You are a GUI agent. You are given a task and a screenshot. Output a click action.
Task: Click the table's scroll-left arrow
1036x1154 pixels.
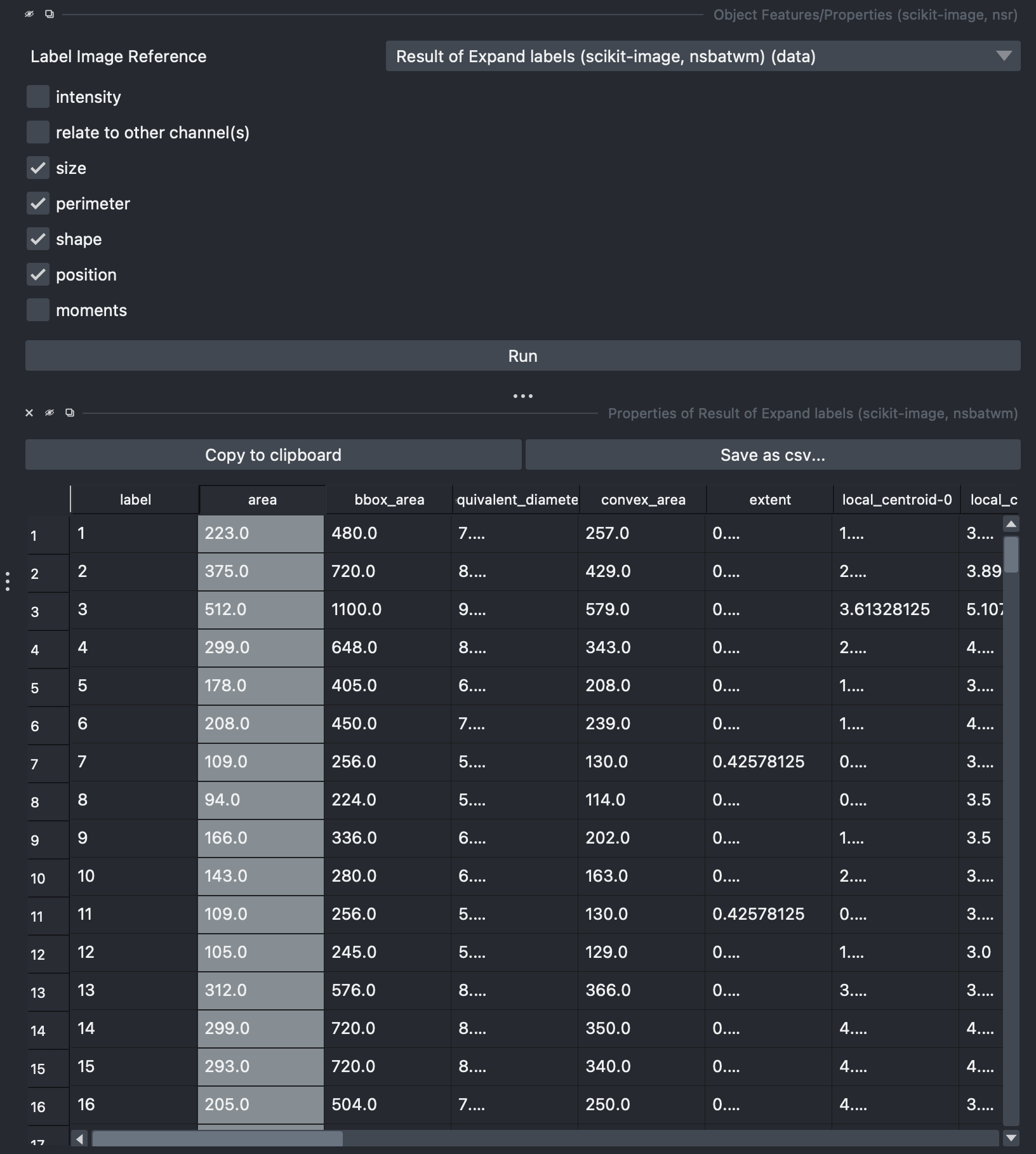point(79,1139)
